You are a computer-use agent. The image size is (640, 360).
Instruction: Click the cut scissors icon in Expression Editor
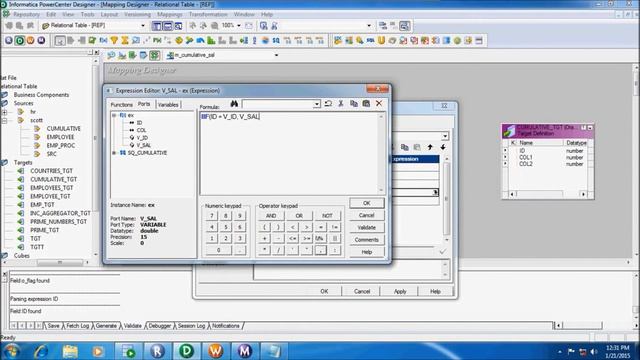click(x=341, y=104)
